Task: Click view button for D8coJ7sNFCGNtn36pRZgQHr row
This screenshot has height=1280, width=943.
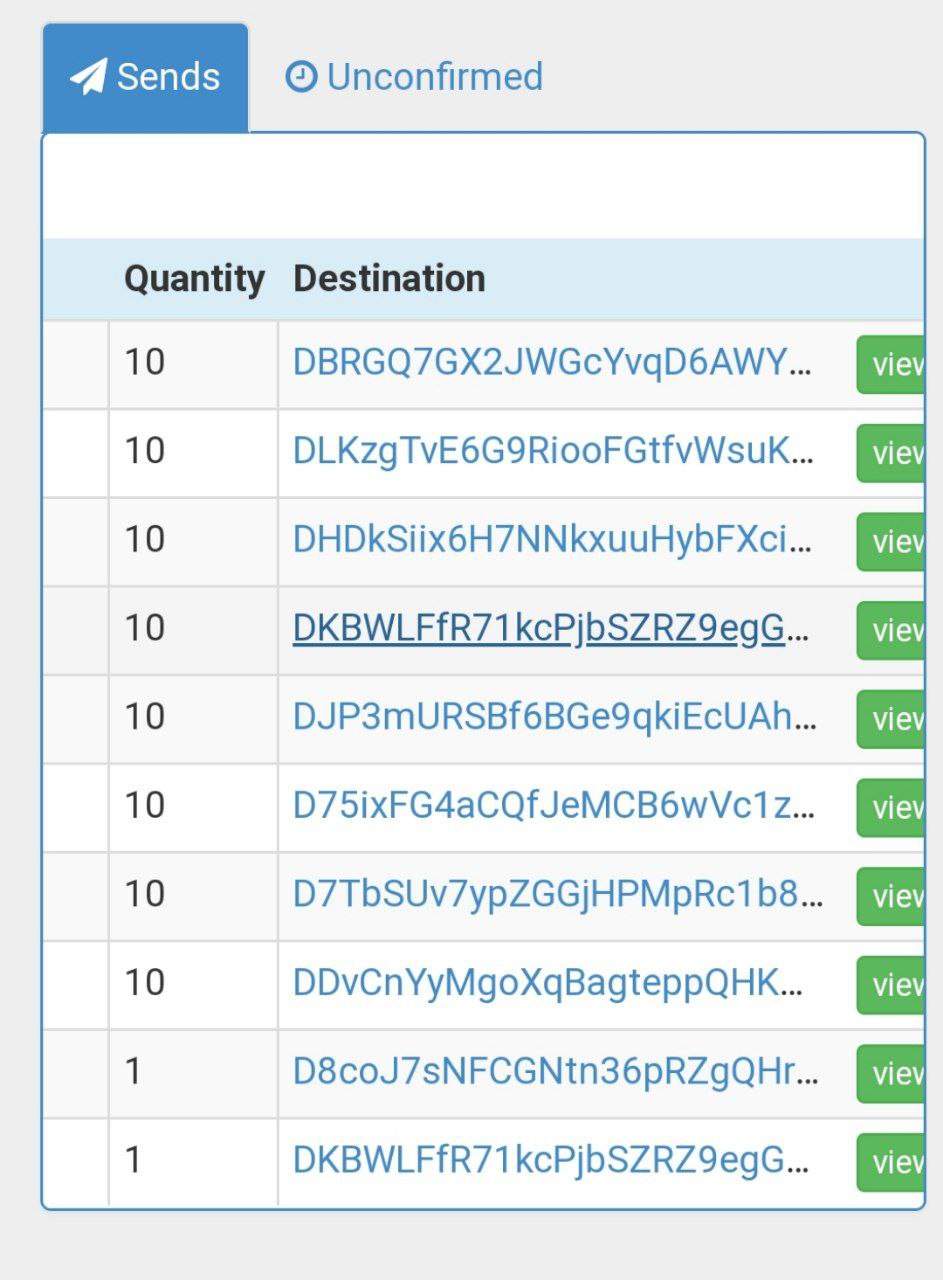Action: [x=890, y=1074]
